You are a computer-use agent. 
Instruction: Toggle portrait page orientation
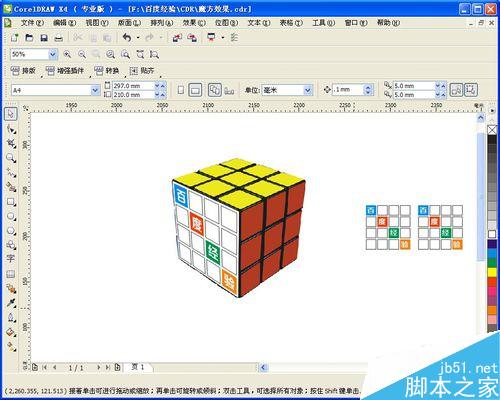pos(181,90)
